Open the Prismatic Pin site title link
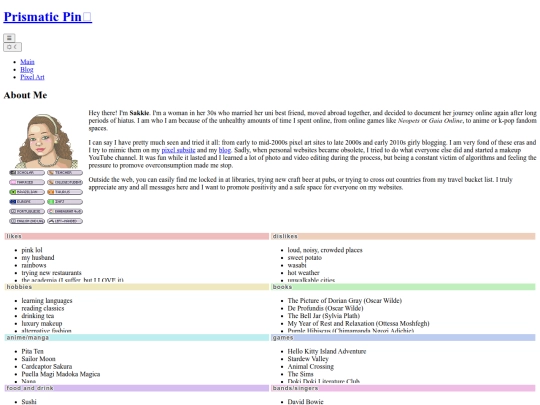 [x=48, y=17]
